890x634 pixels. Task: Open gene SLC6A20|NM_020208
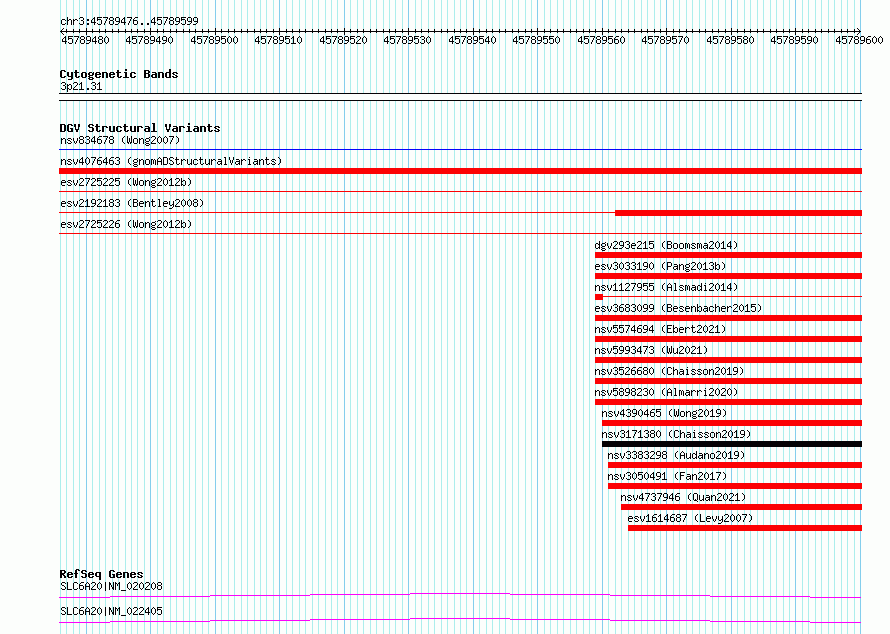click(111, 587)
